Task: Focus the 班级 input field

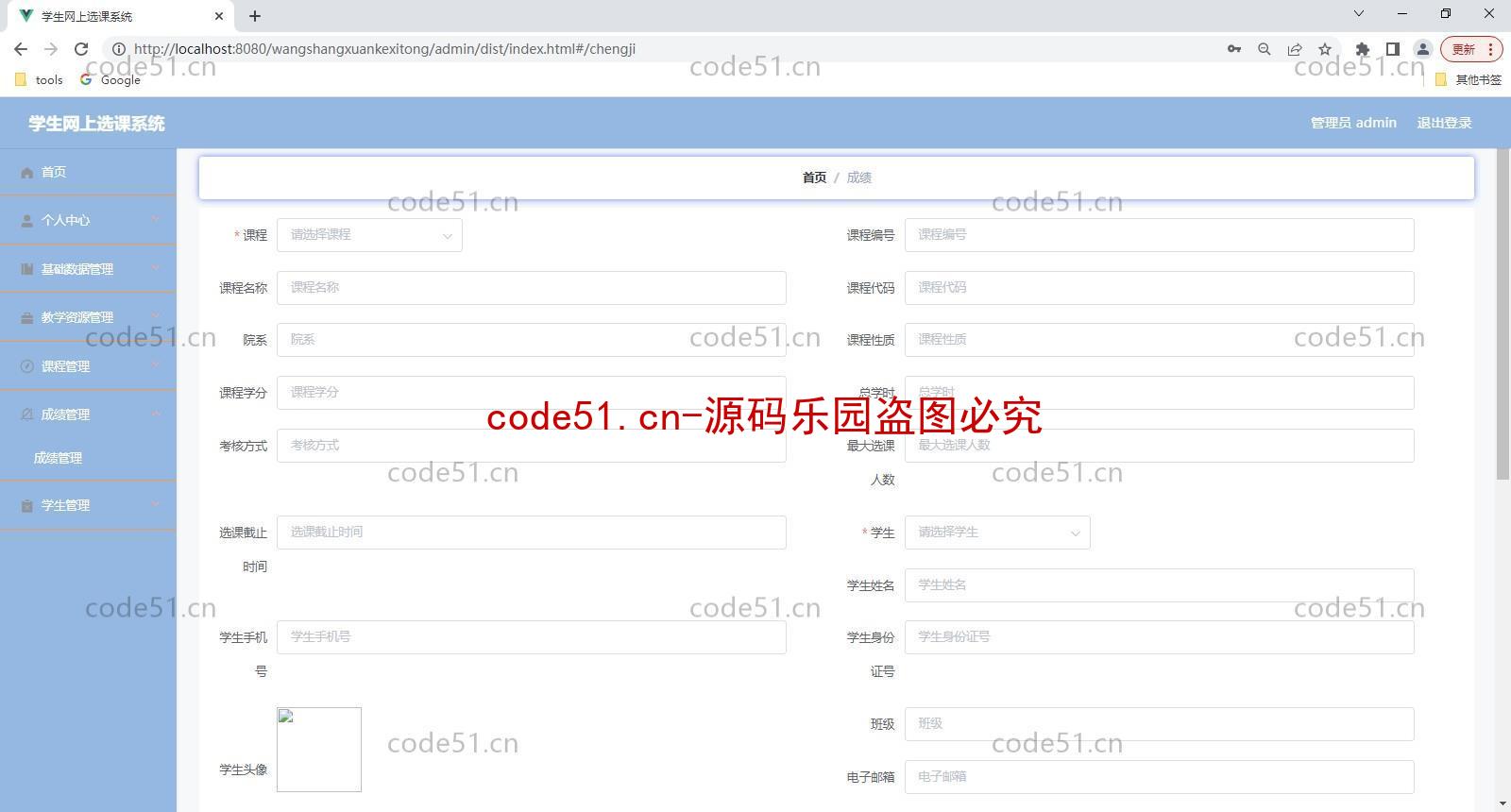Action: [1159, 724]
